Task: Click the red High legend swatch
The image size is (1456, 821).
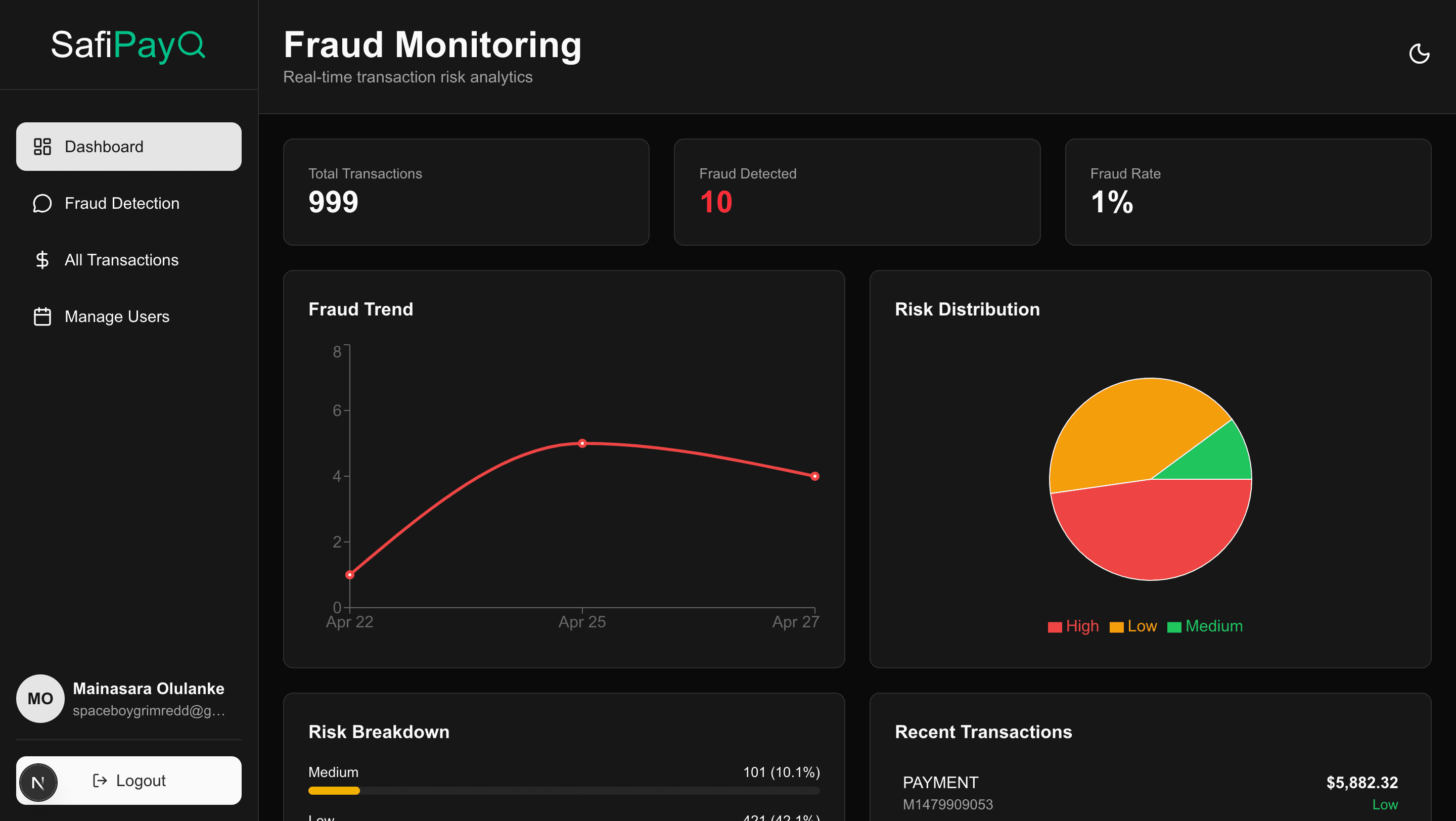Action: pyautogui.click(x=1055, y=627)
